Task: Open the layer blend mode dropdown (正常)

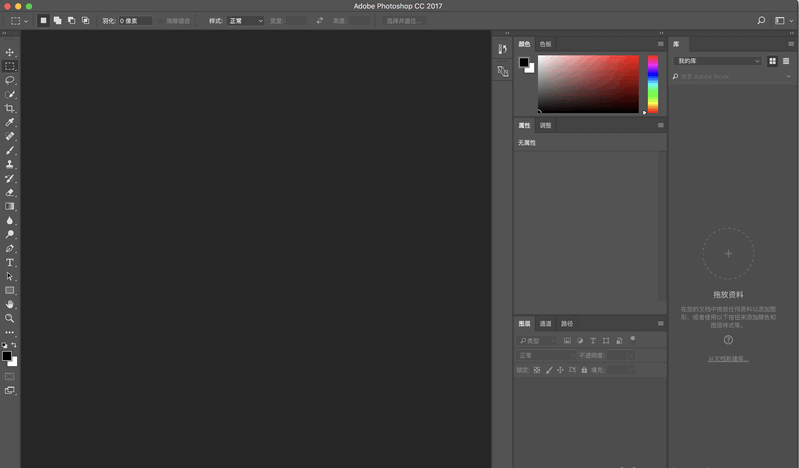Action: (545, 355)
